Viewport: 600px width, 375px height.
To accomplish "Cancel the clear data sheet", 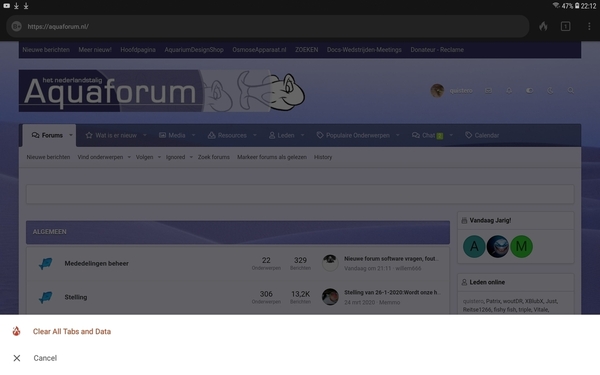I will pyautogui.click(x=45, y=358).
